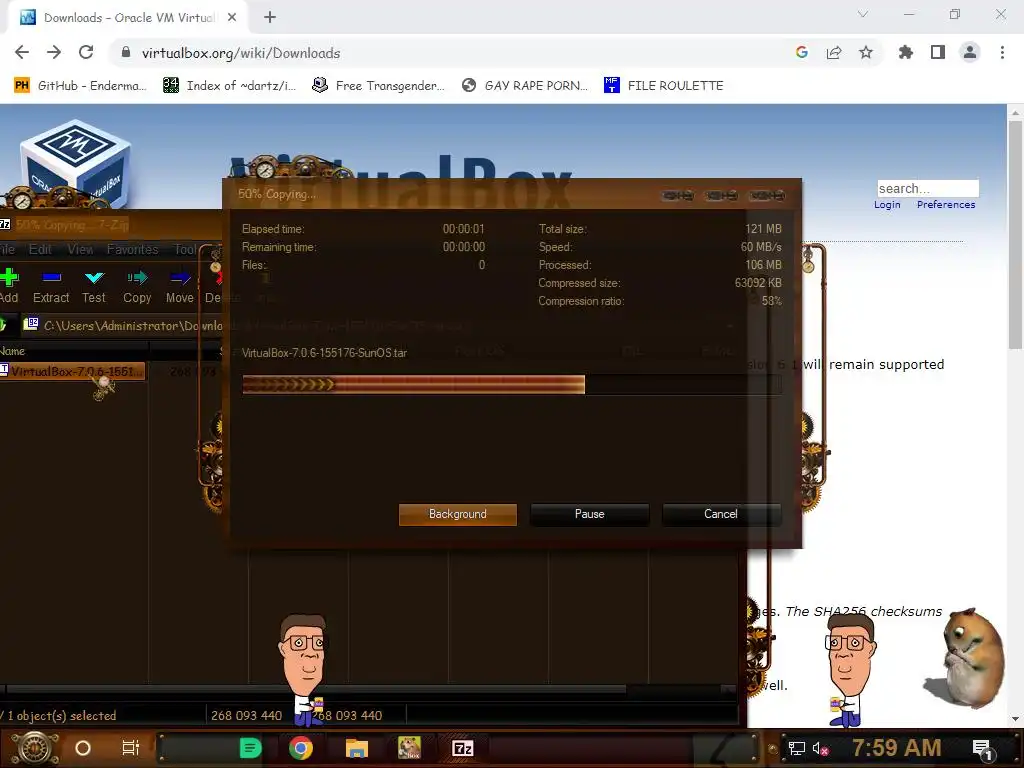Click the Name column header in 7-Zip

pyautogui.click(x=13, y=351)
